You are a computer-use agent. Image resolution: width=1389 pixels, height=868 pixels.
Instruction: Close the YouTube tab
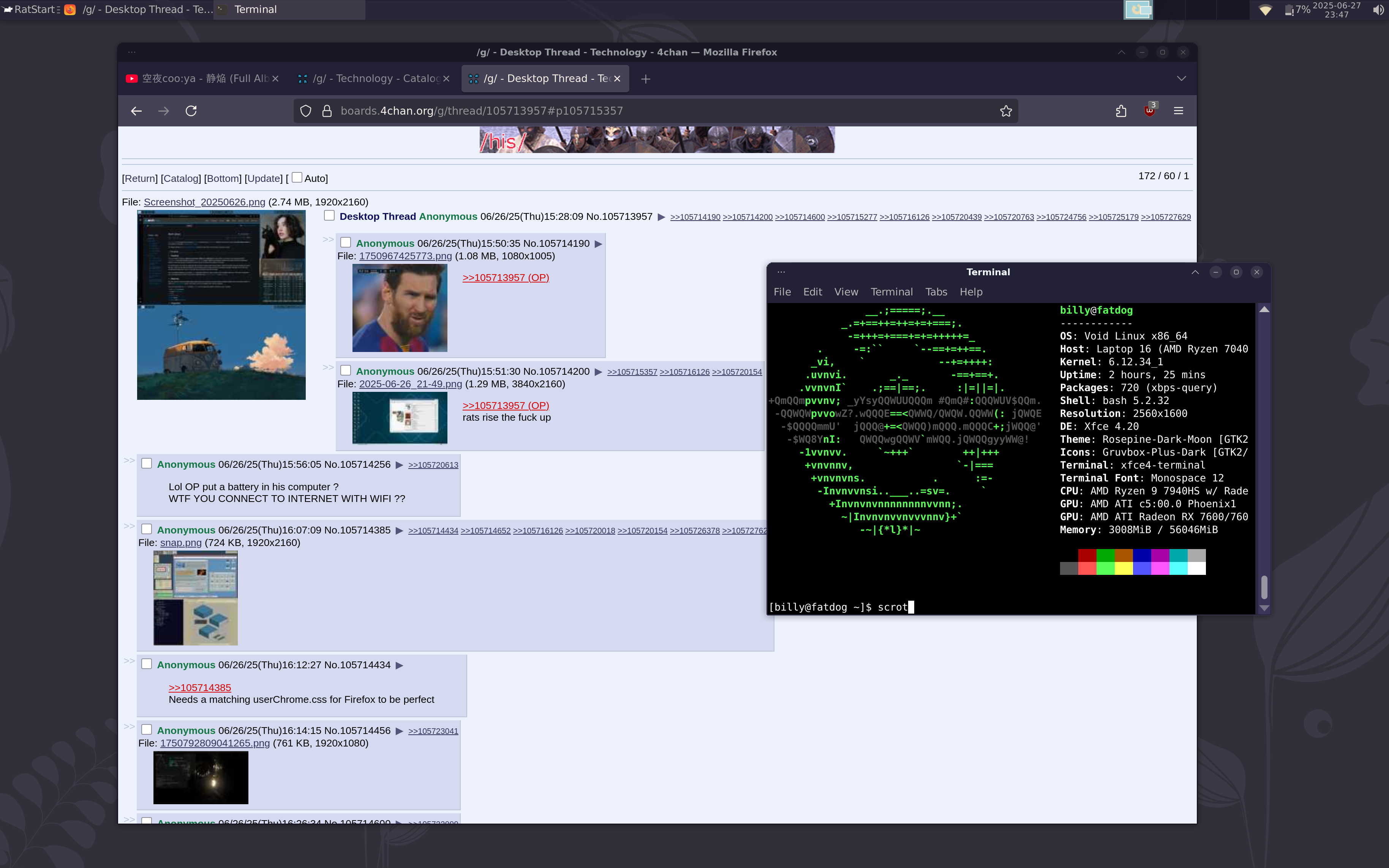click(x=275, y=79)
